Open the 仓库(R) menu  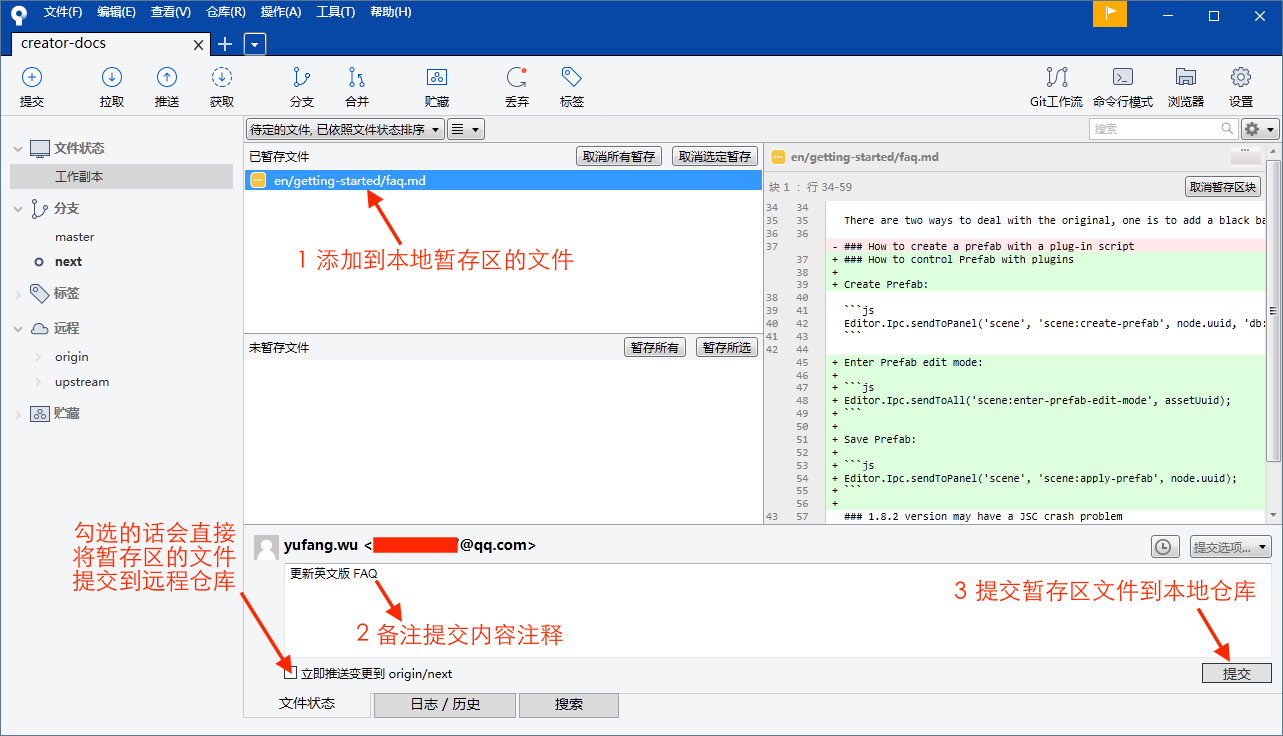(226, 12)
